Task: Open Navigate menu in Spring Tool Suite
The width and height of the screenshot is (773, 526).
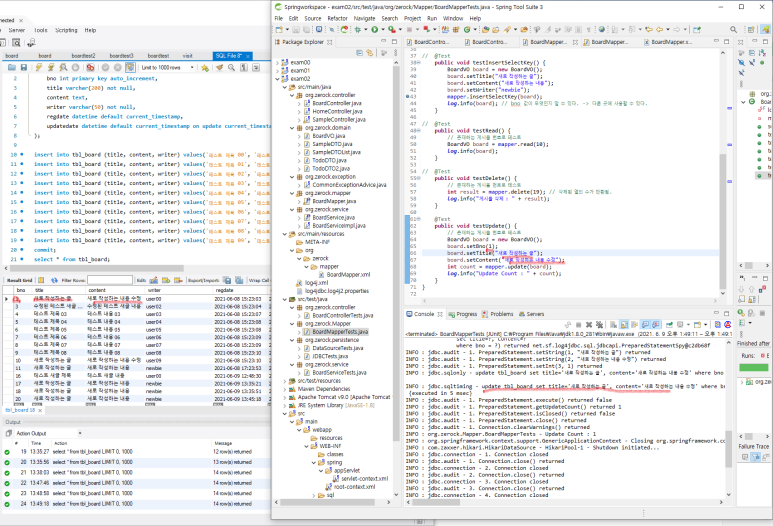Action: 364,18
